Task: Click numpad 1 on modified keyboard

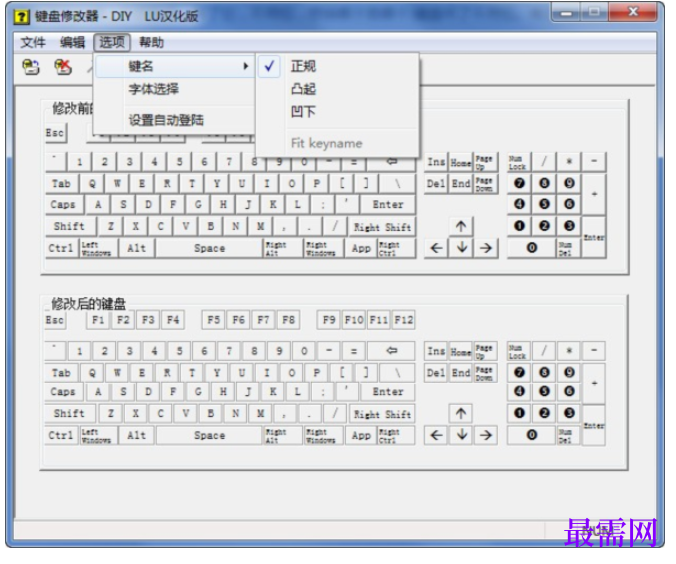Action: tap(520, 413)
